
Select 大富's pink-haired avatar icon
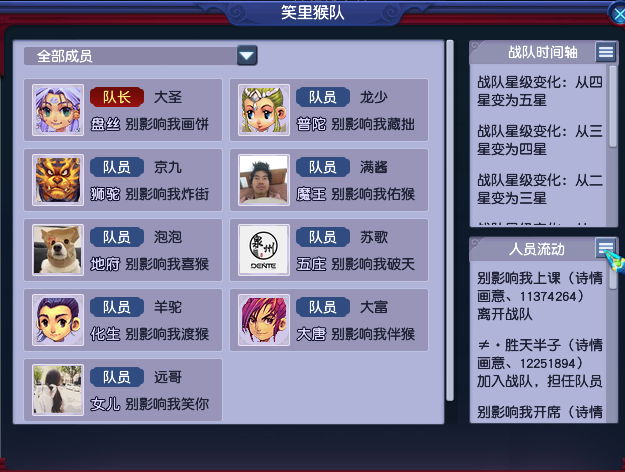pos(264,320)
